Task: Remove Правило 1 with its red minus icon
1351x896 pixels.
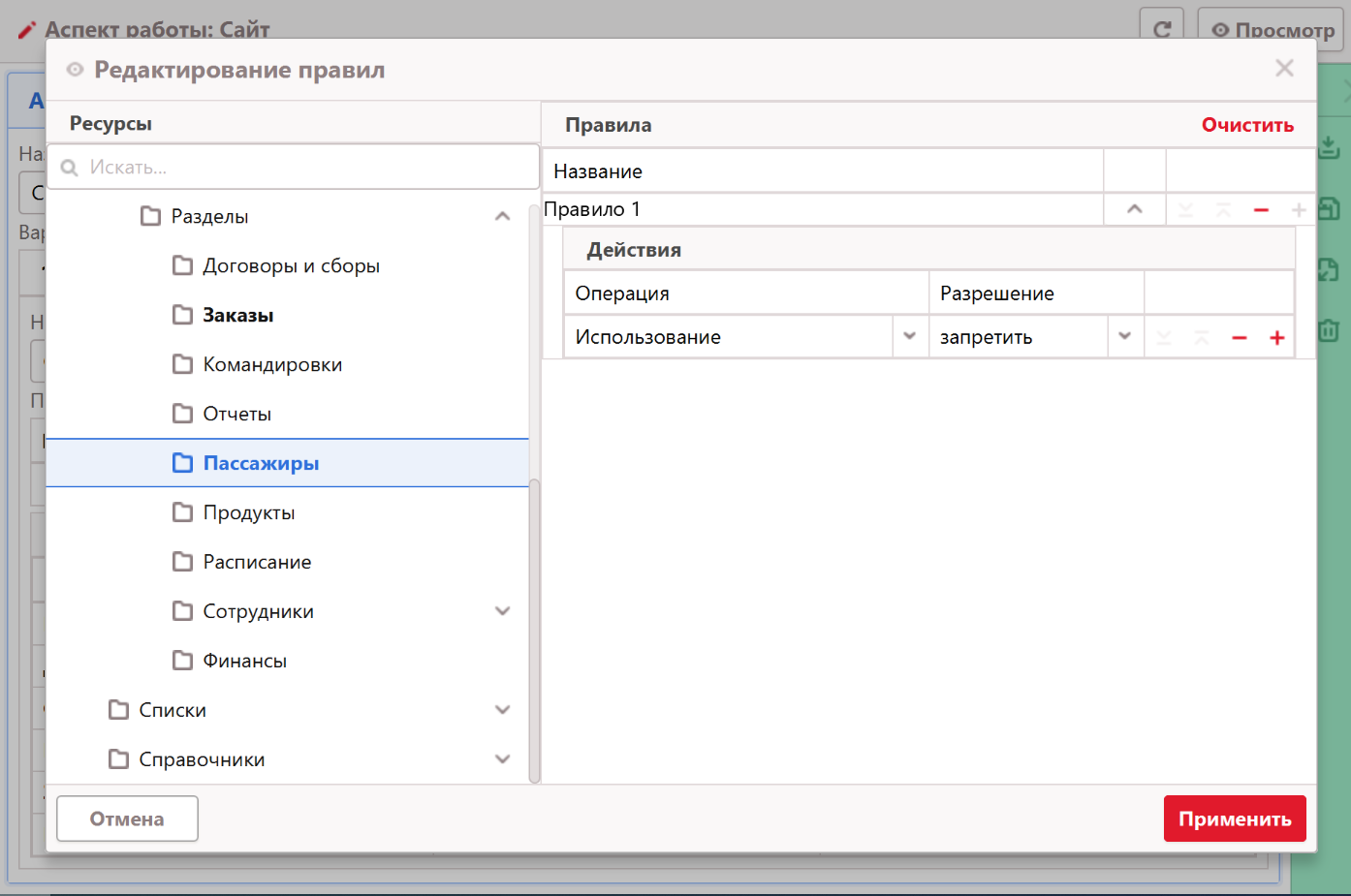Action: click(1261, 210)
